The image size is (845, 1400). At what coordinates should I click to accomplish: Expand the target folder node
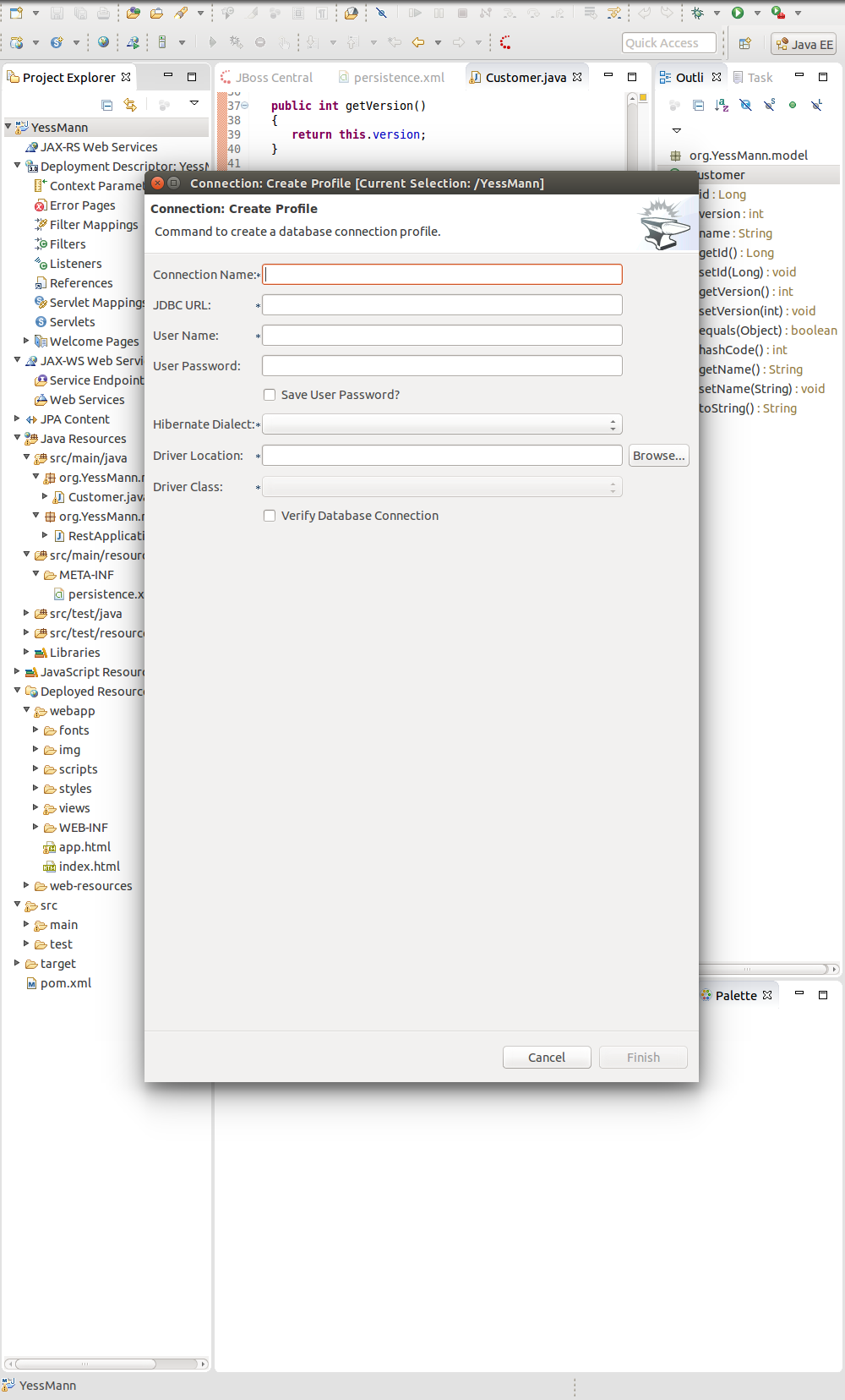[x=17, y=963]
